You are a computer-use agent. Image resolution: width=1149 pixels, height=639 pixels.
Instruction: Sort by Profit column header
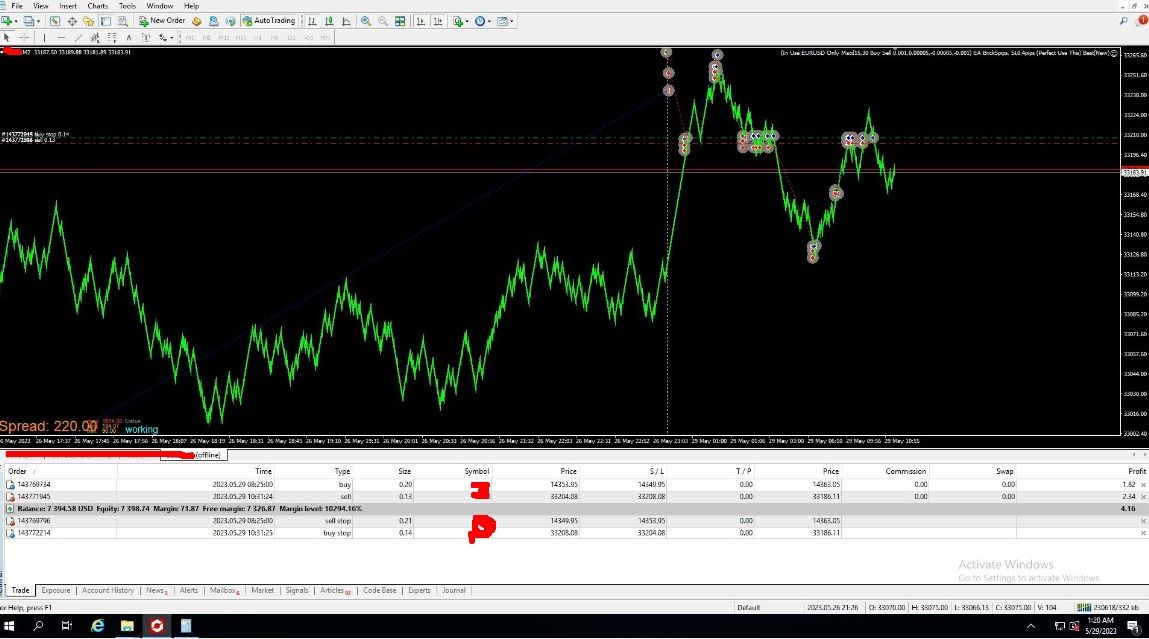pyautogui.click(x=1137, y=471)
